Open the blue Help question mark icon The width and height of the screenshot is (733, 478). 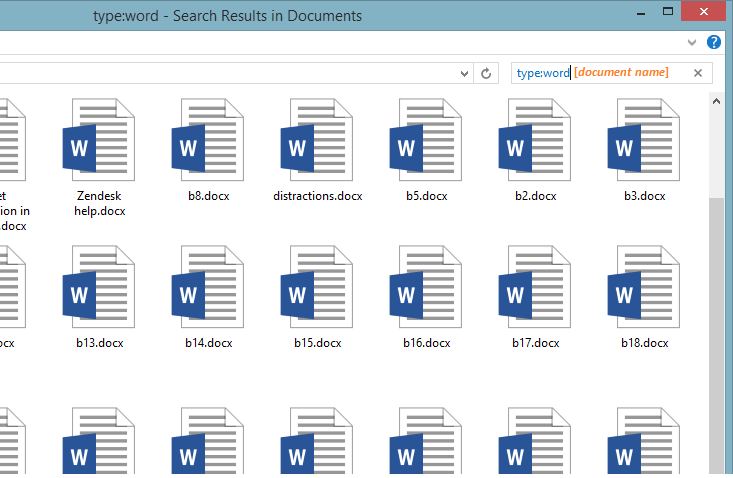pos(713,42)
